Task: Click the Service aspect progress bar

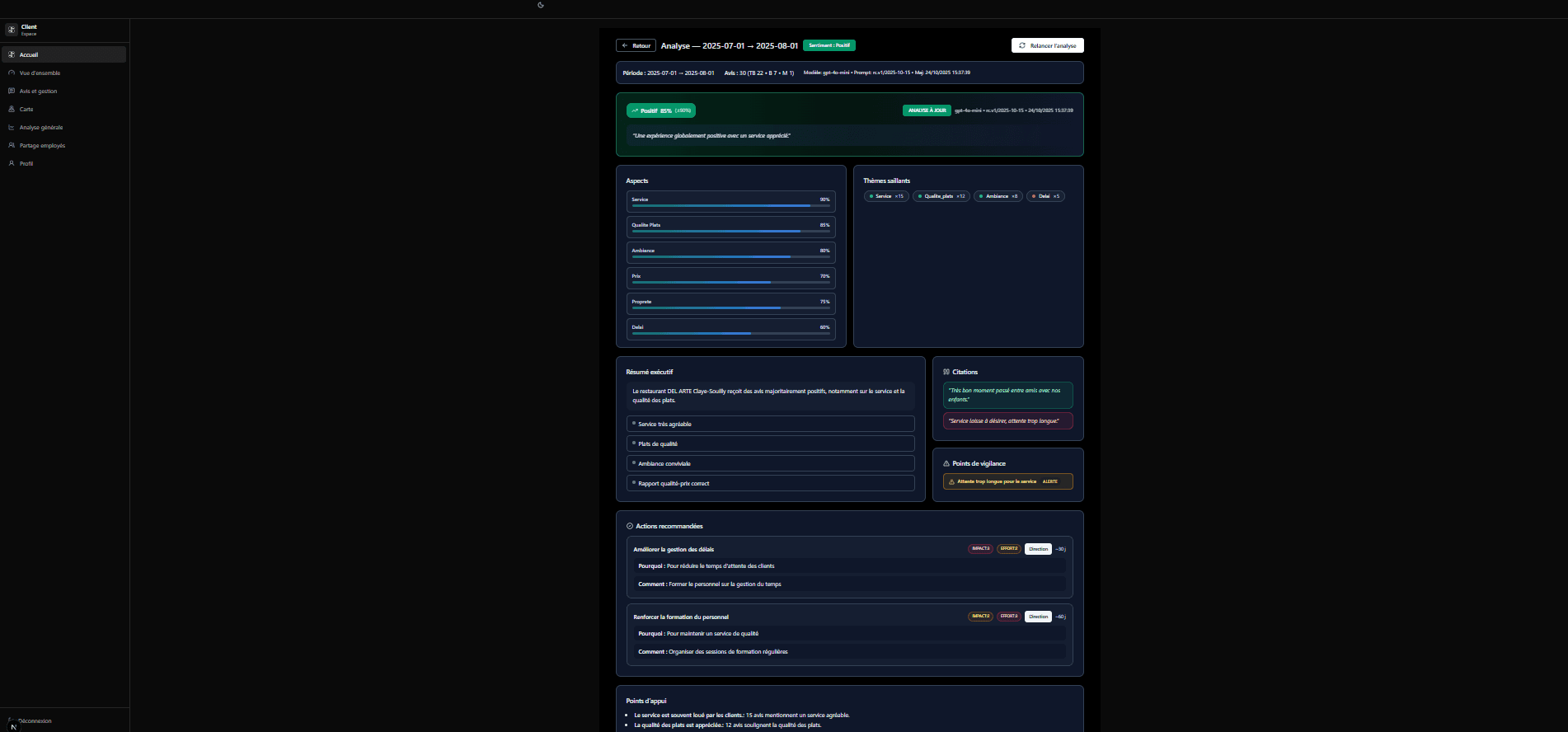Action: tap(730, 205)
